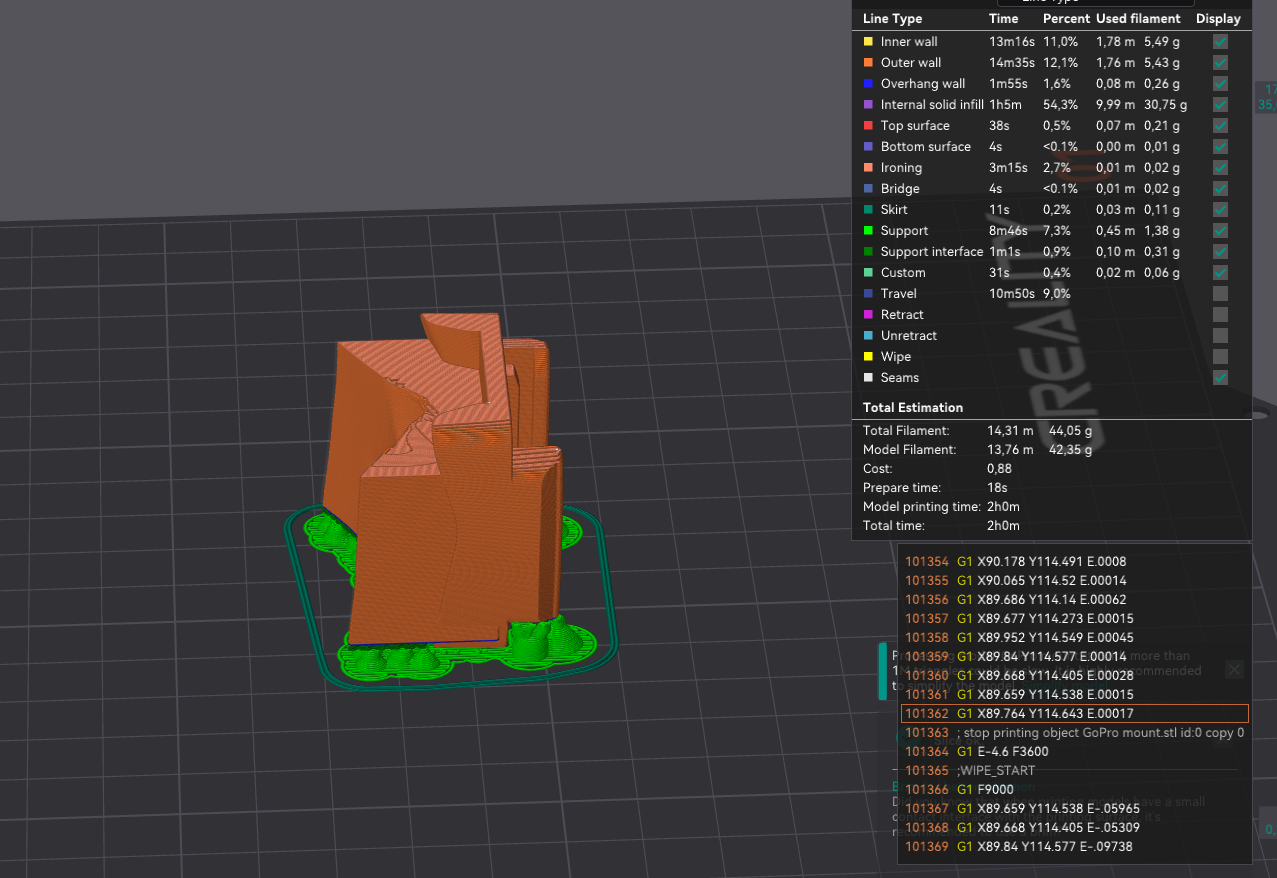Show Retract points with its checkbox
This screenshot has width=1277, height=878.
[1219, 315]
